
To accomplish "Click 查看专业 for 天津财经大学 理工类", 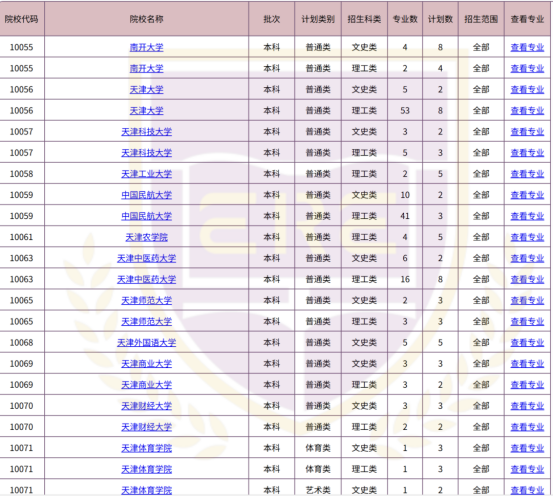I will click(x=527, y=427).
